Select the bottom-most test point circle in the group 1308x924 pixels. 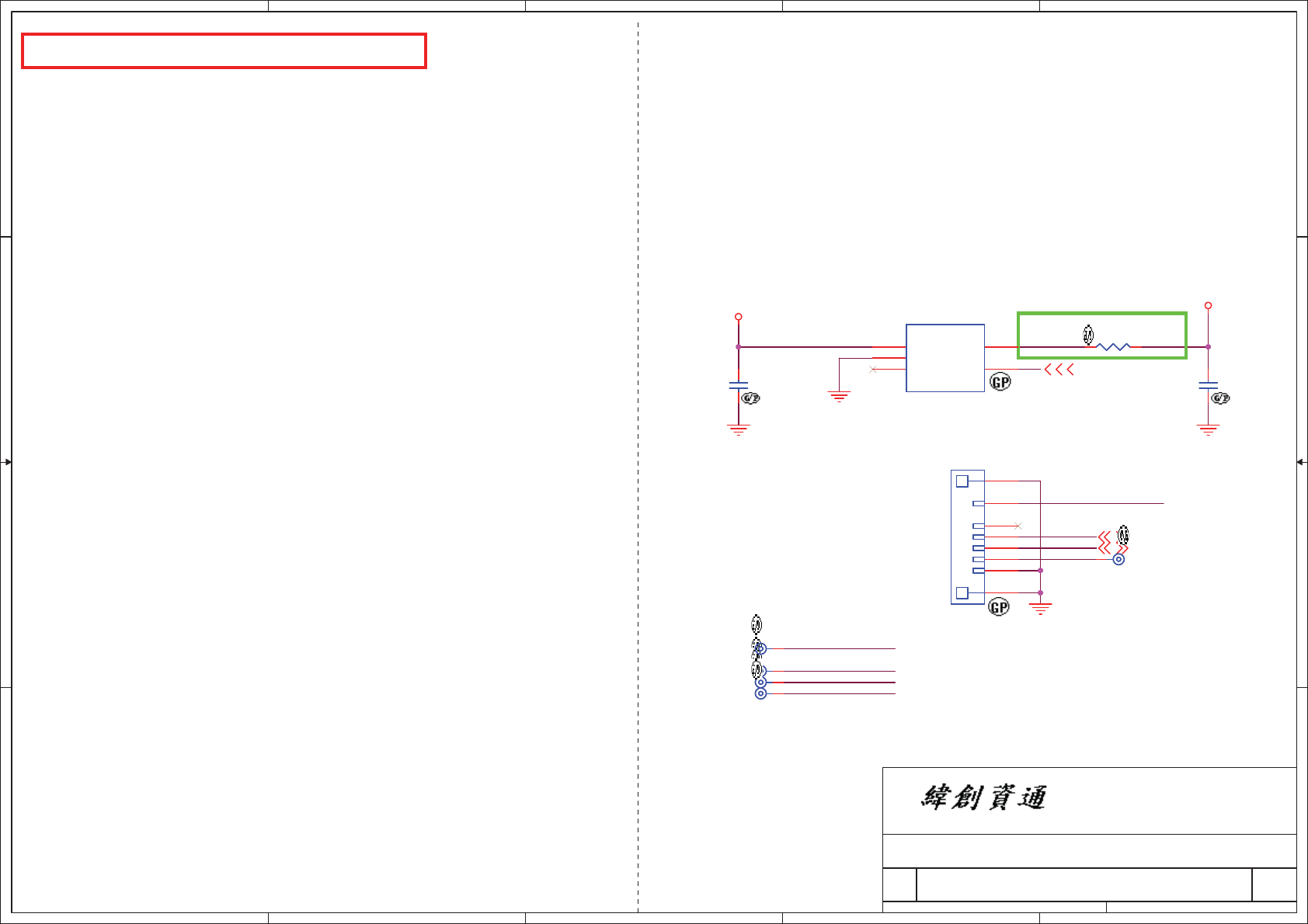click(761, 693)
